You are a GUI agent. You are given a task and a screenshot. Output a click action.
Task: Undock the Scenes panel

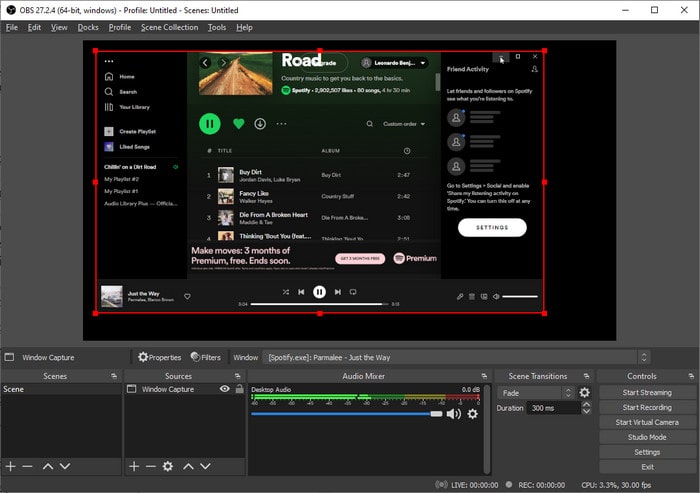pyautogui.click(x=114, y=376)
